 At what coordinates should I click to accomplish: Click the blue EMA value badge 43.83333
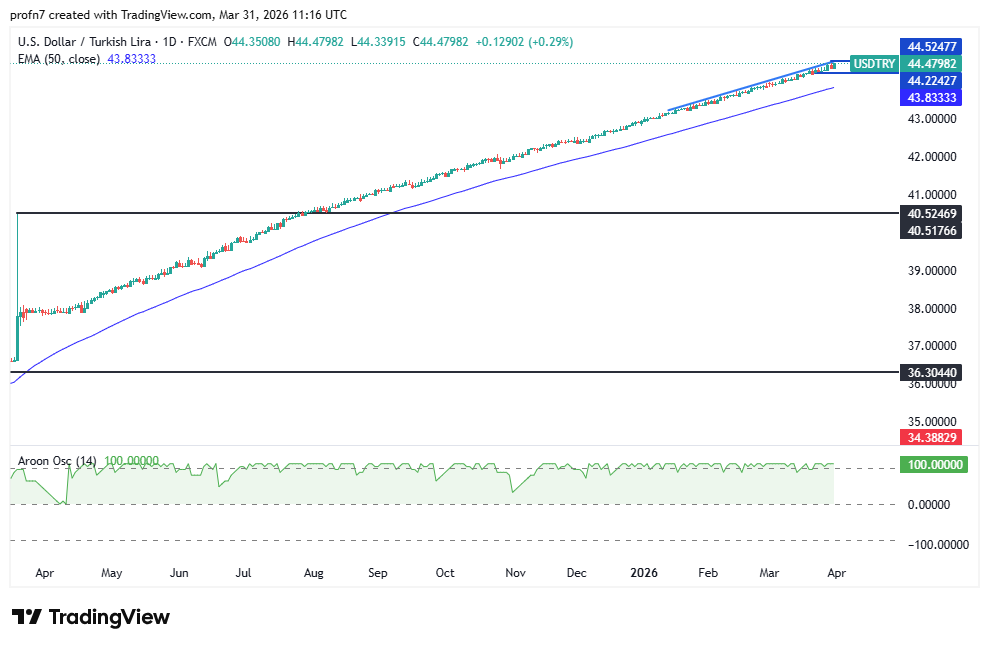tap(933, 97)
